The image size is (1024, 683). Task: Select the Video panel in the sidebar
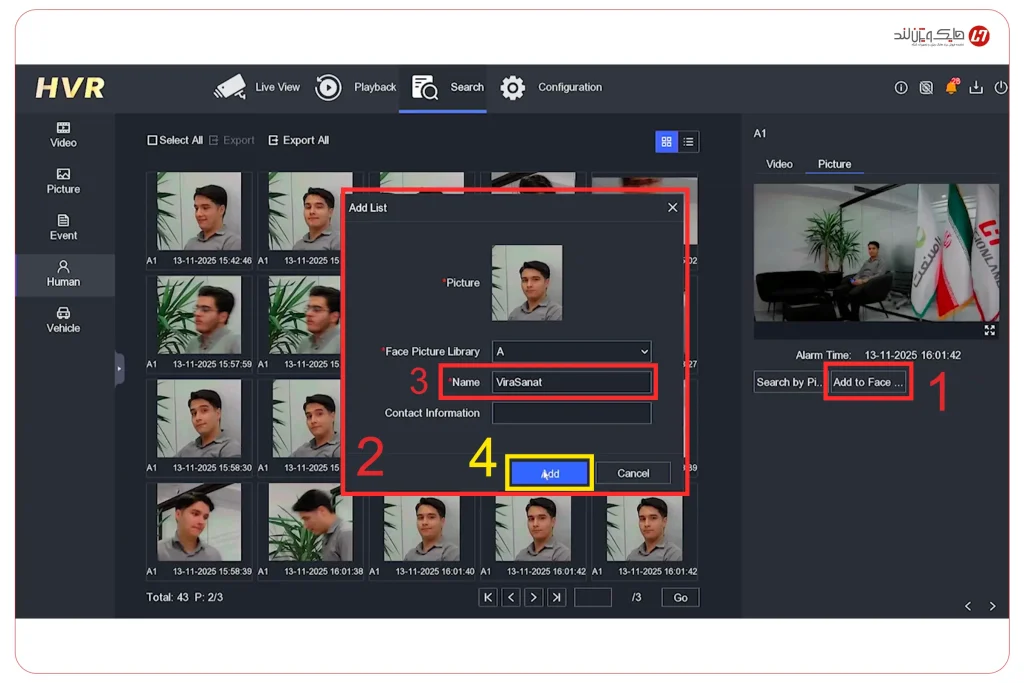[63, 135]
